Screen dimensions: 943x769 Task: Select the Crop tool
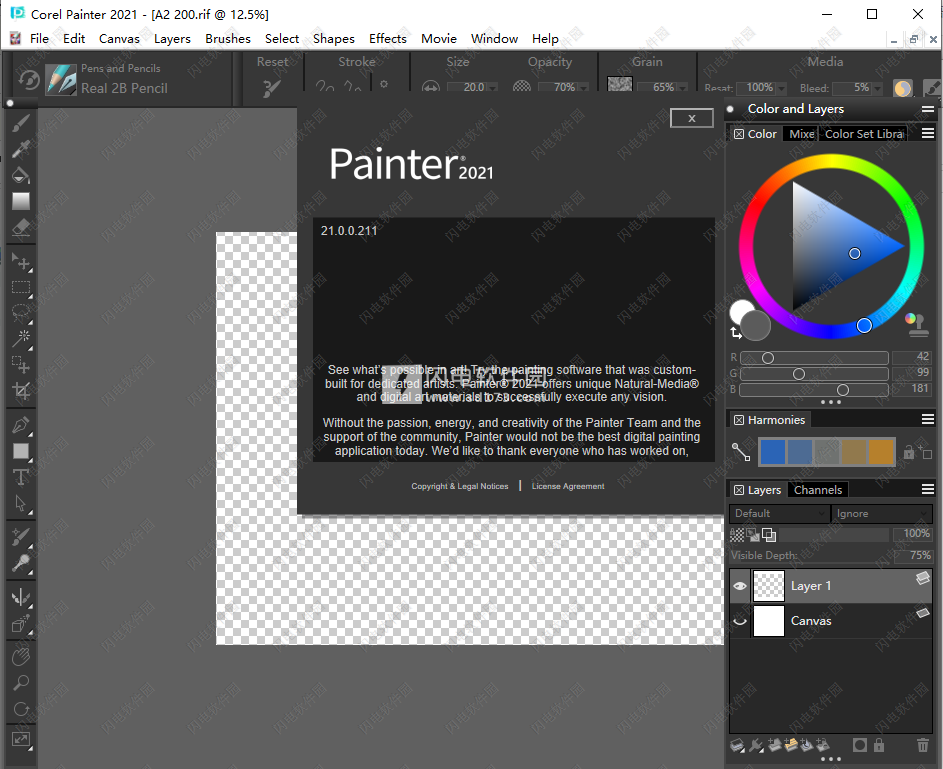[20, 391]
